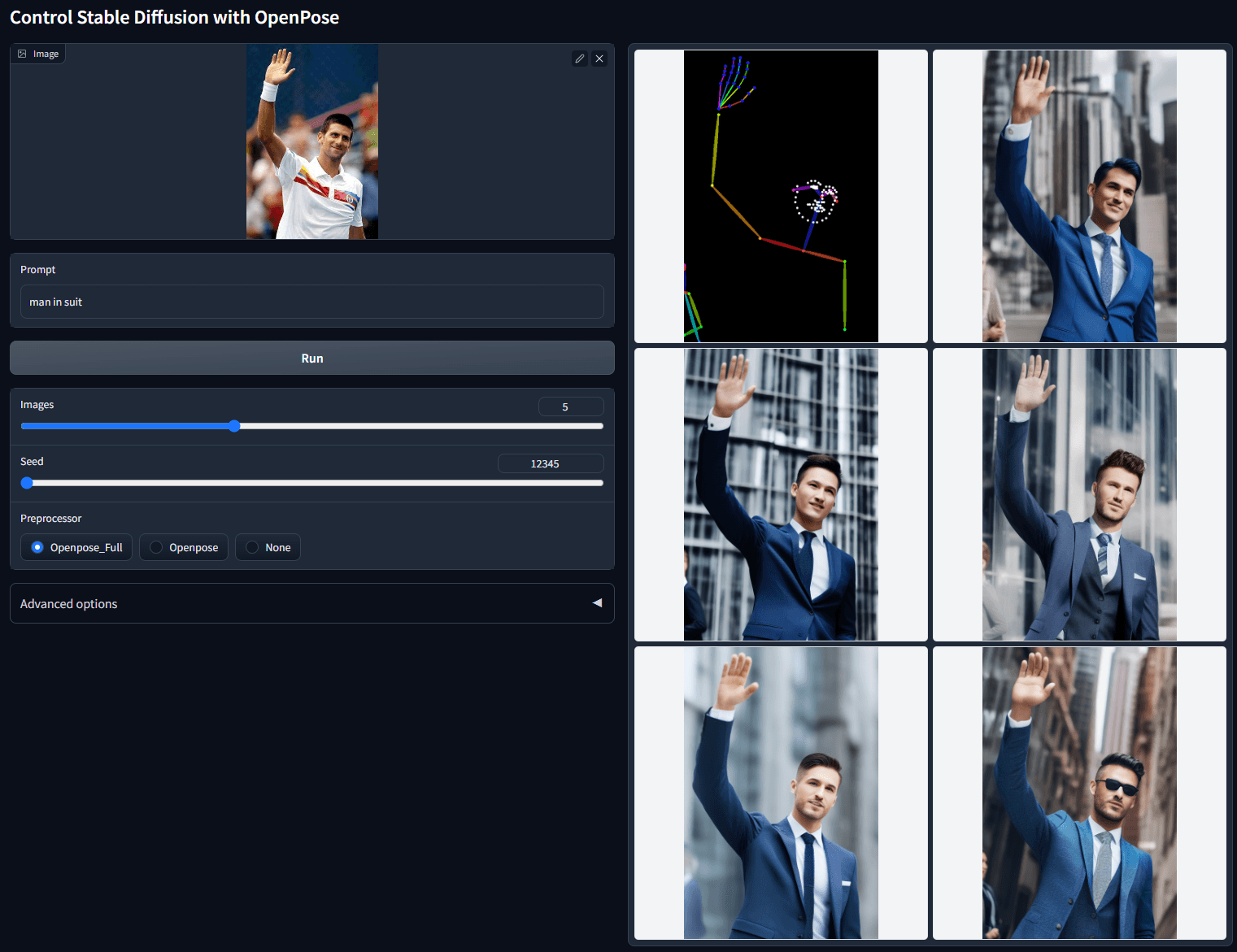
Task: Switch to the Openpose preprocessor
Action: (183, 547)
